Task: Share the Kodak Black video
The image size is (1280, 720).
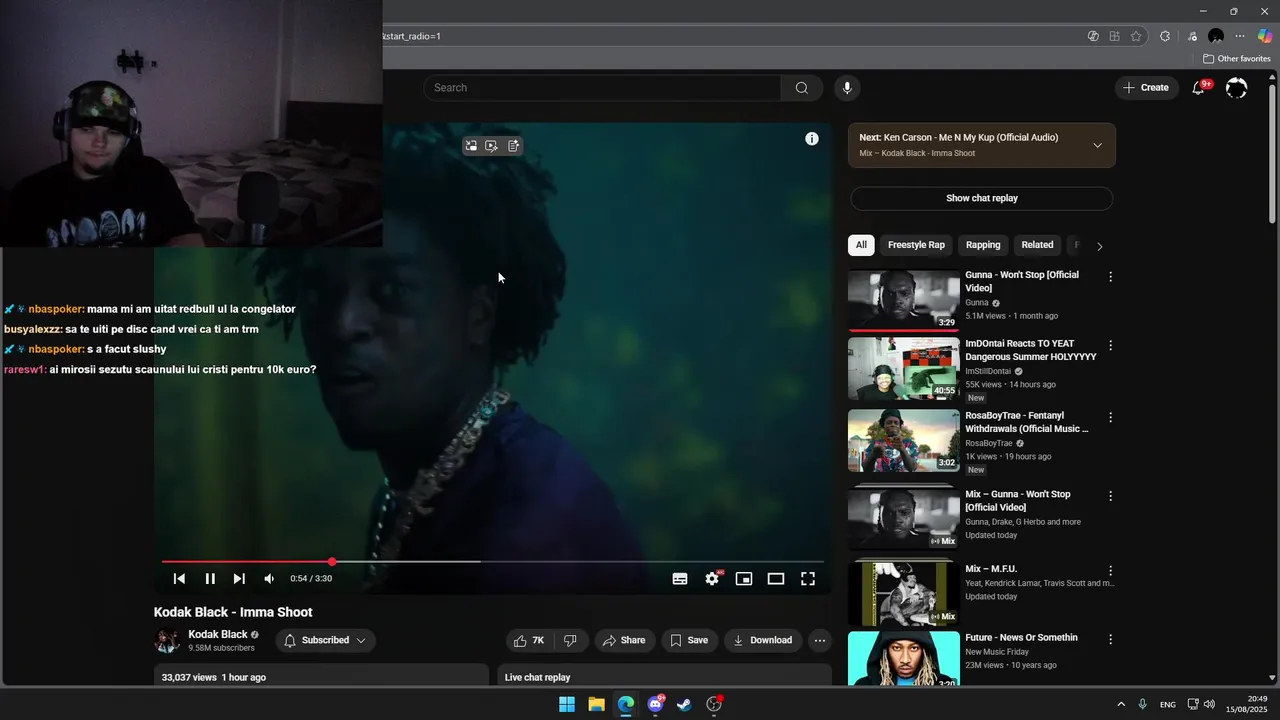Action: [623, 640]
